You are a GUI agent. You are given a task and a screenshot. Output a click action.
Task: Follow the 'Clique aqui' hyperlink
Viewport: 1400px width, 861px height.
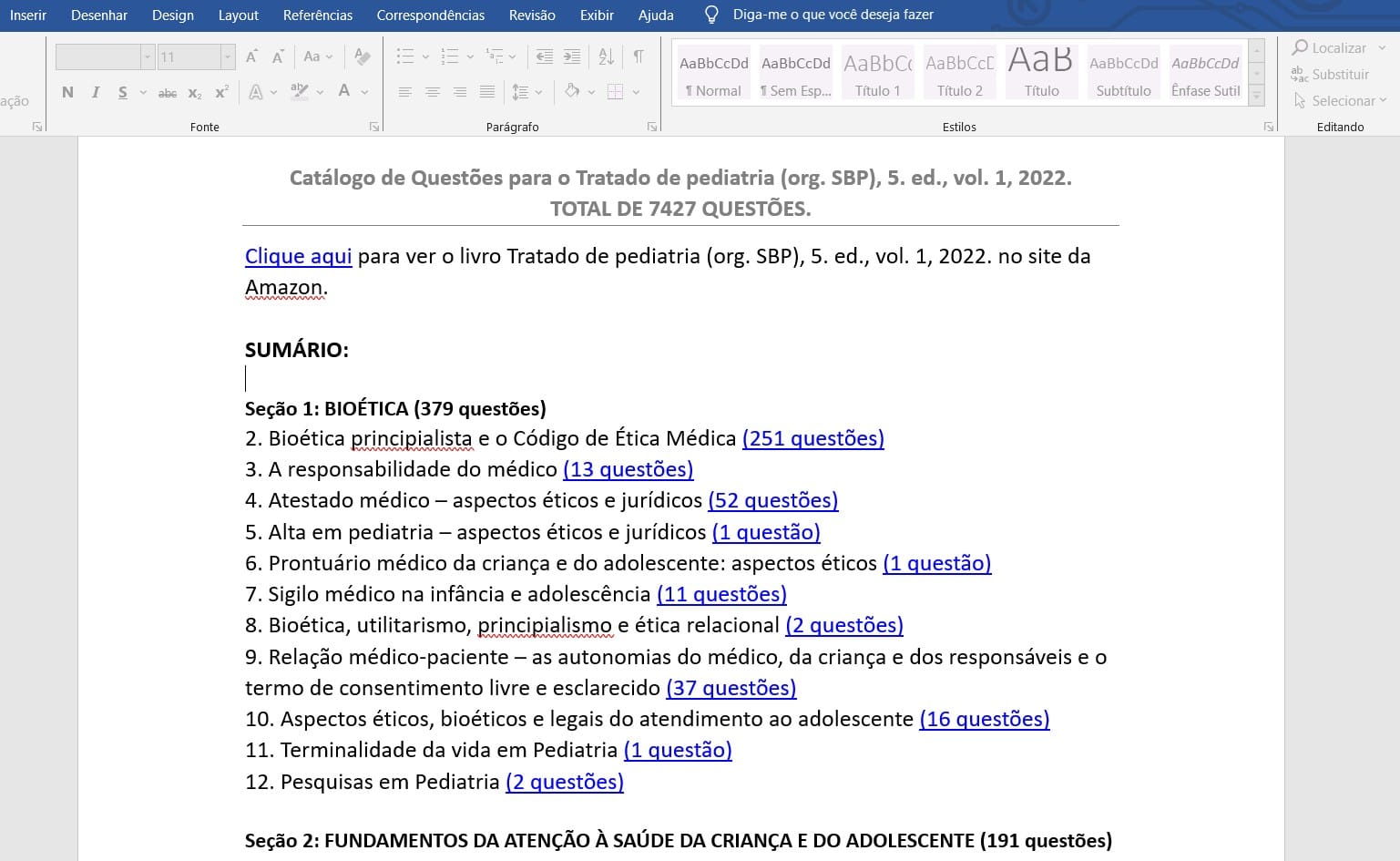click(x=298, y=256)
